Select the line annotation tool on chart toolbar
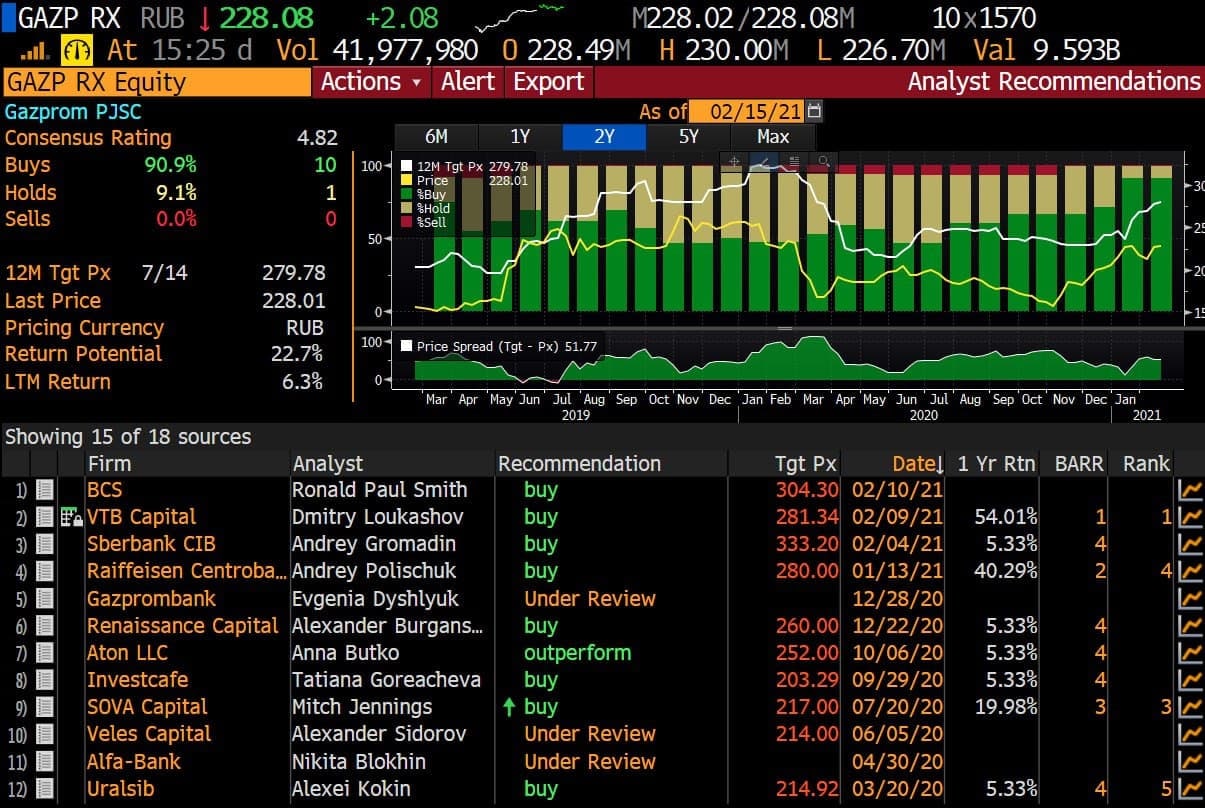Viewport: 1205px width, 808px height. tap(763, 161)
